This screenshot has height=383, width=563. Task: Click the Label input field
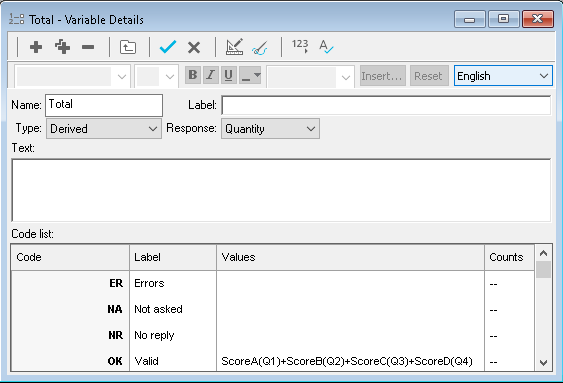[386, 105]
